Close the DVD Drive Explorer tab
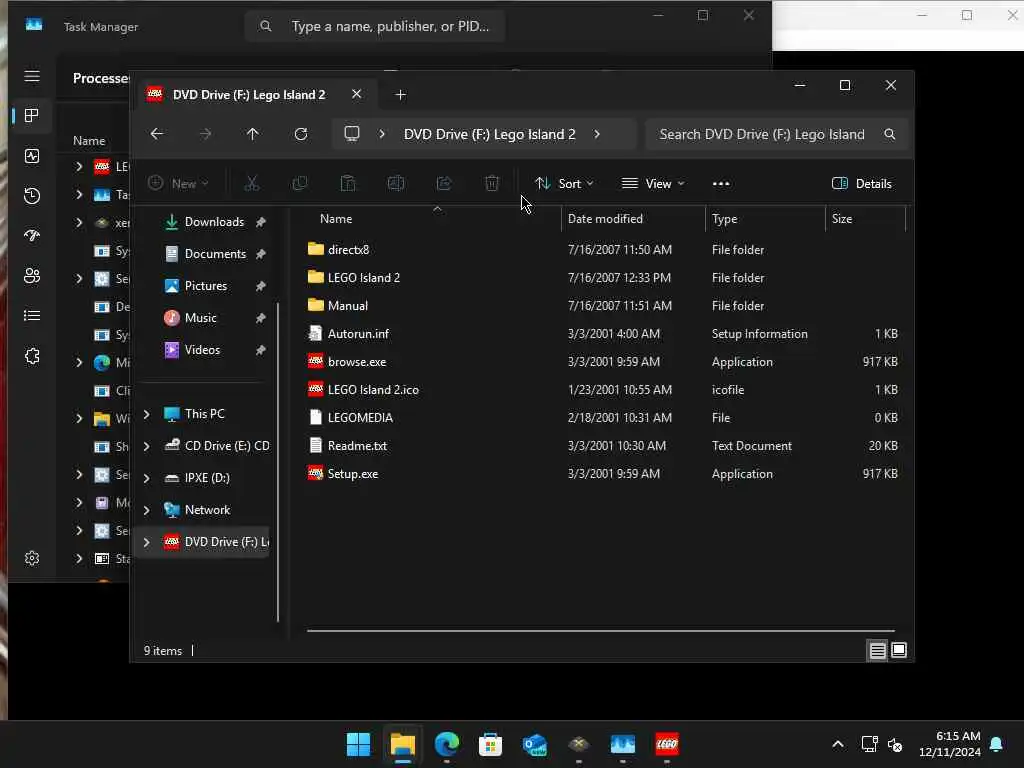 [x=357, y=94]
